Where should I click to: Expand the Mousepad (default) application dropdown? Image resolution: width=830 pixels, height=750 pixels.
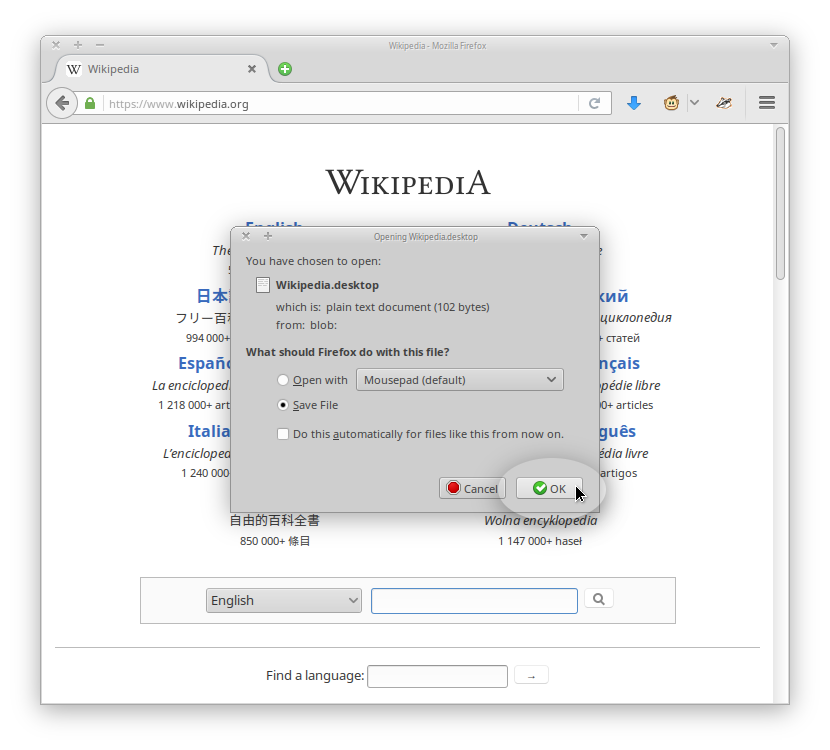pyautogui.click(x=459, y=380)
